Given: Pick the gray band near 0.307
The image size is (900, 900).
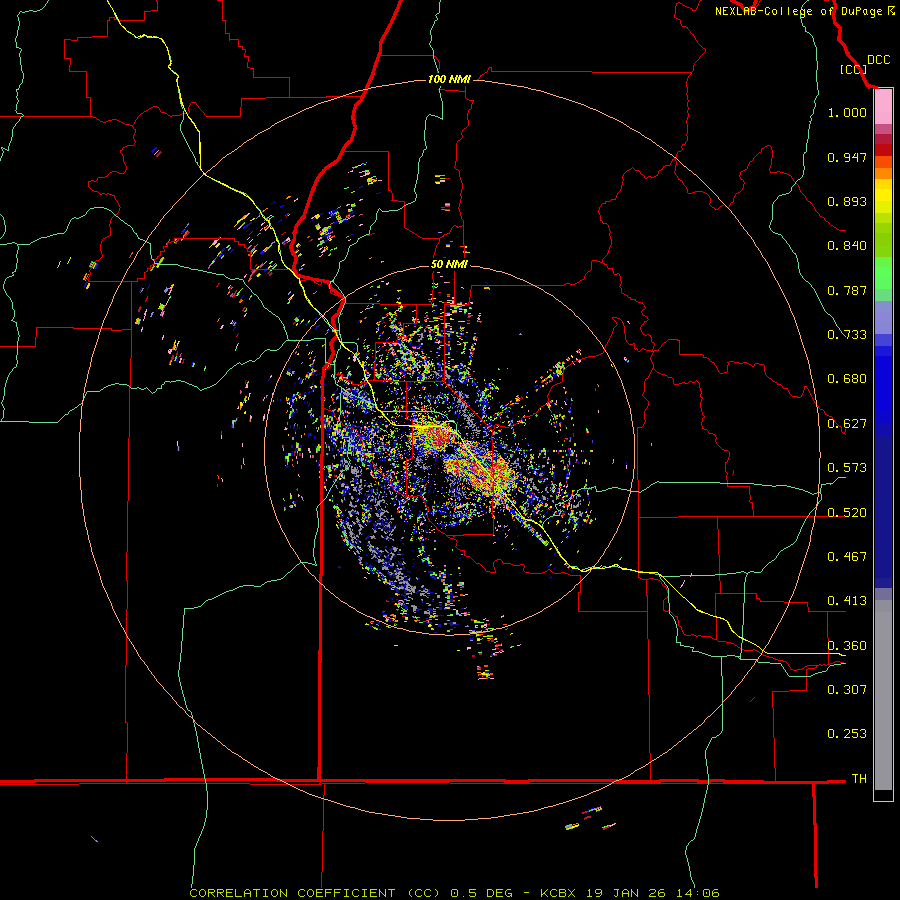Looking at the screenshot, I should coord(883,695).
